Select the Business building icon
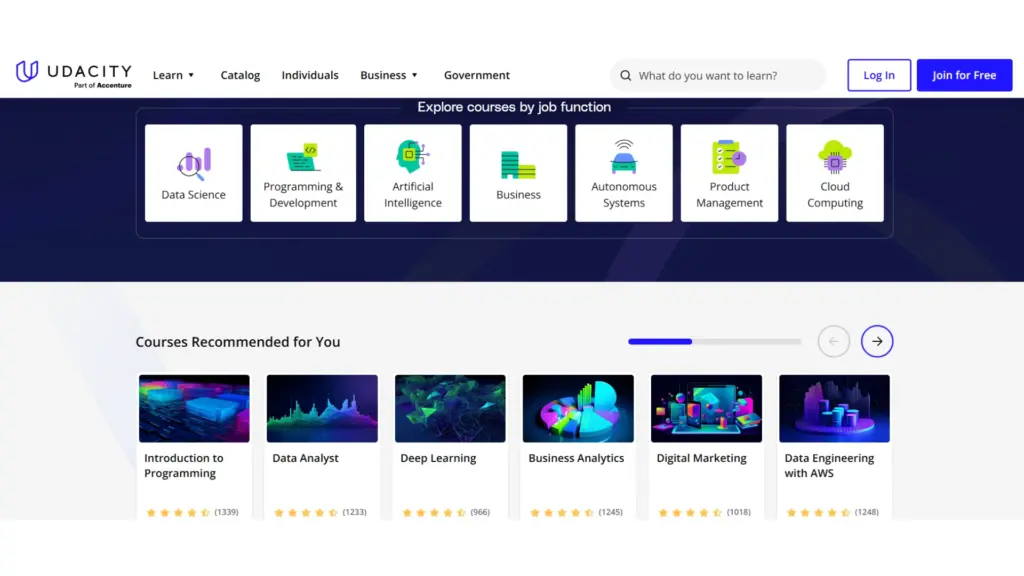Image resolution: width=1024 pixels, height=576 pixels. (x=518, y=165)
